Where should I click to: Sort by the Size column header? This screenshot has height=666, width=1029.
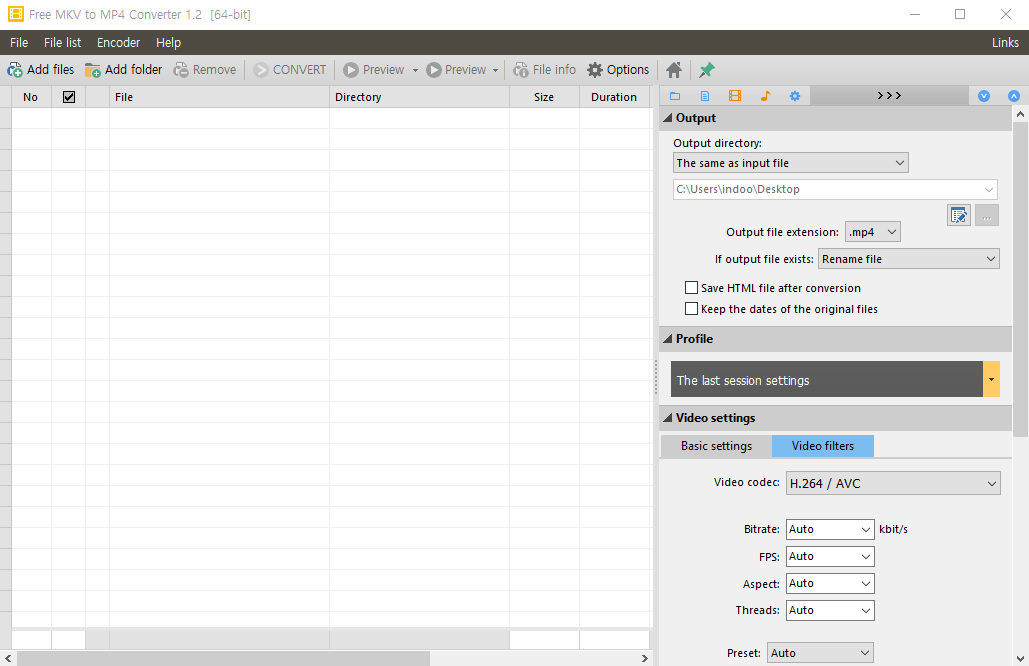(544, 97)
